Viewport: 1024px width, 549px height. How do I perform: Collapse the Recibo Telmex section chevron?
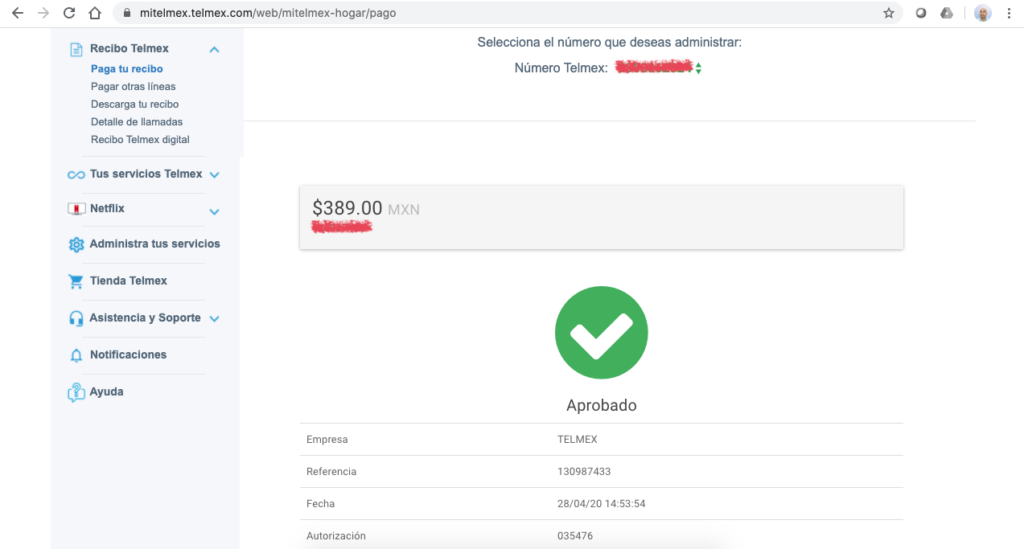point(214,50)
